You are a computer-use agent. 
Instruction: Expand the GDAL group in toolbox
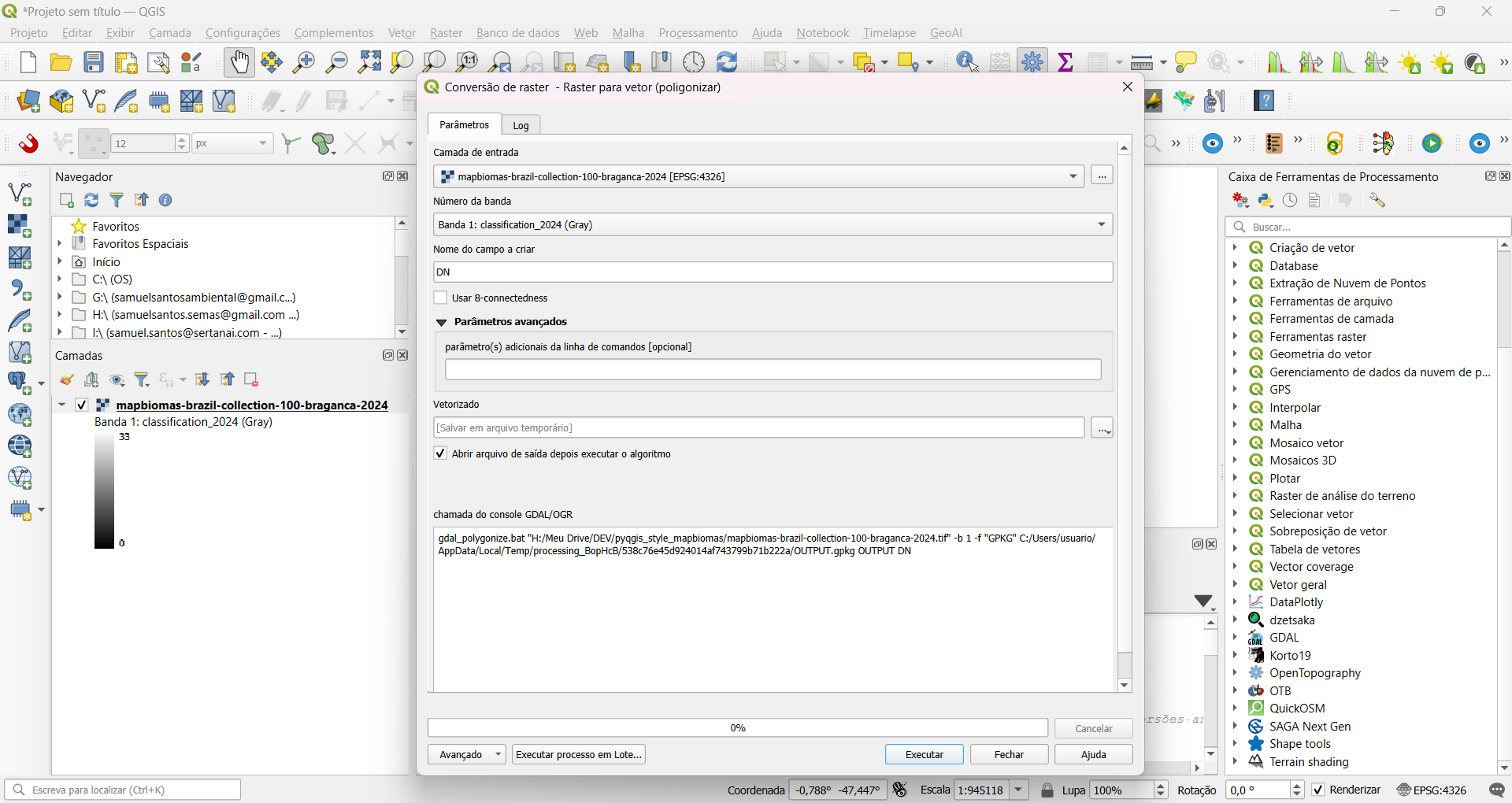[x=1235, y=638]
